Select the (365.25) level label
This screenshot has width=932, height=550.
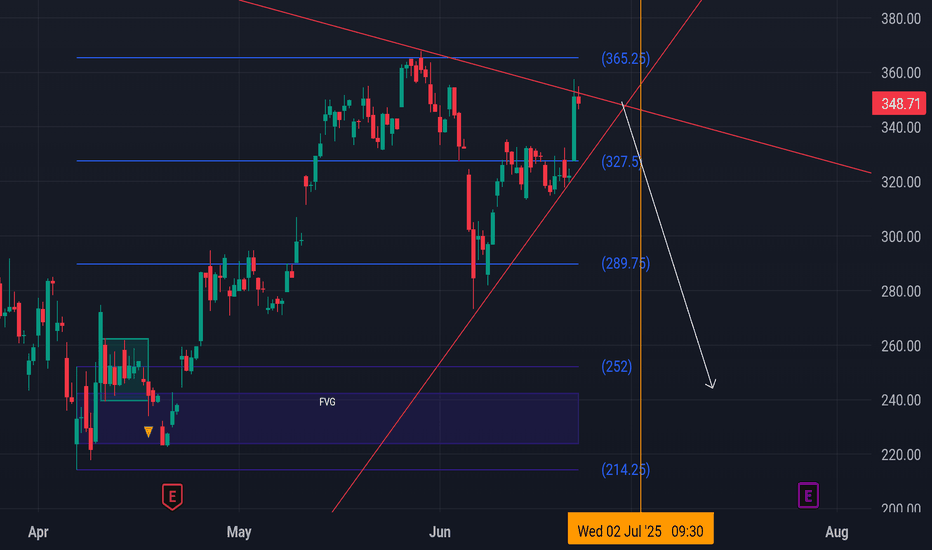[x=625, y=58]
